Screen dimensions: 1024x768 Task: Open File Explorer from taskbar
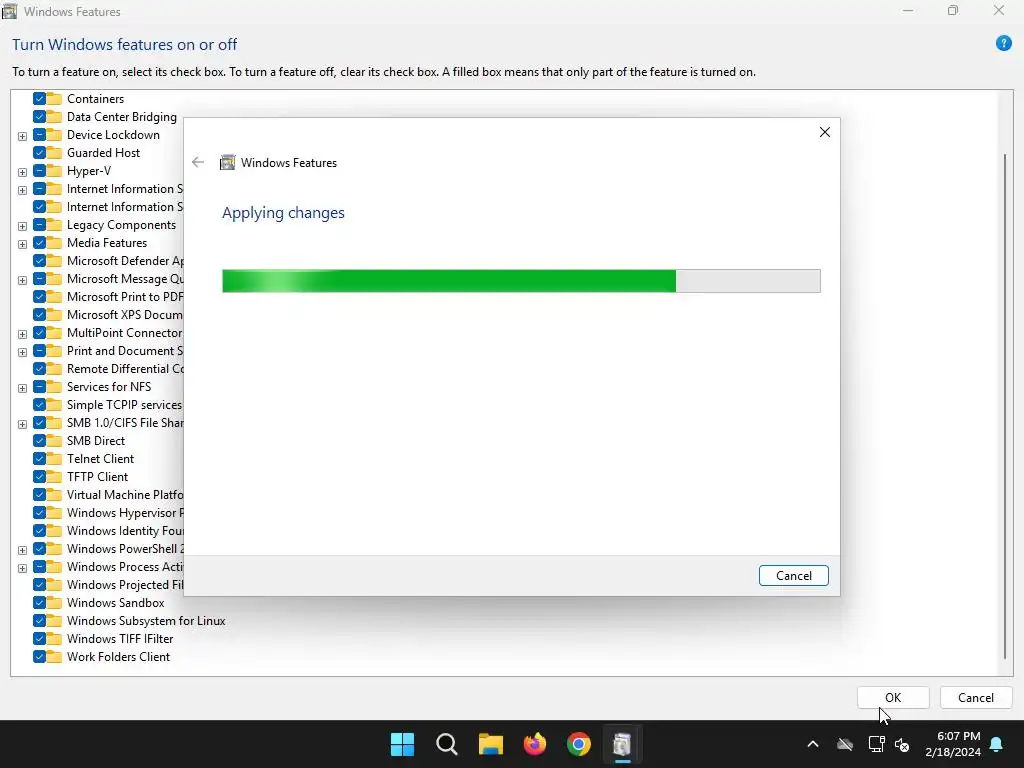click(x=490, y=744)
